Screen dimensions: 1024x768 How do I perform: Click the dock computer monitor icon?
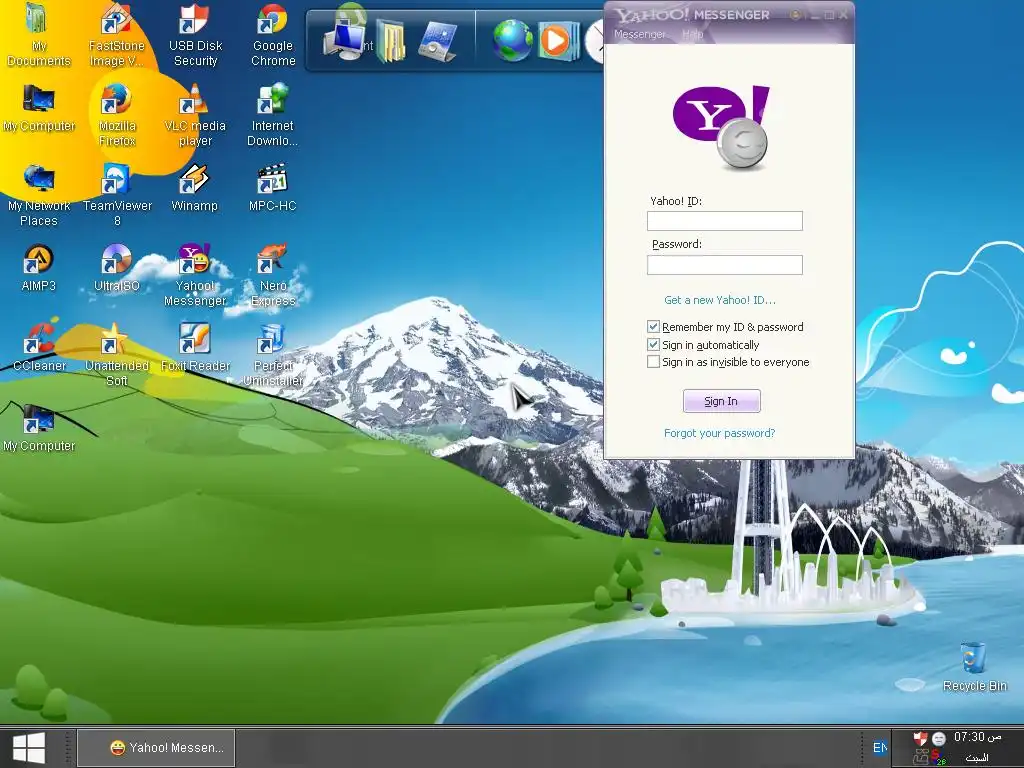point(345,40)
